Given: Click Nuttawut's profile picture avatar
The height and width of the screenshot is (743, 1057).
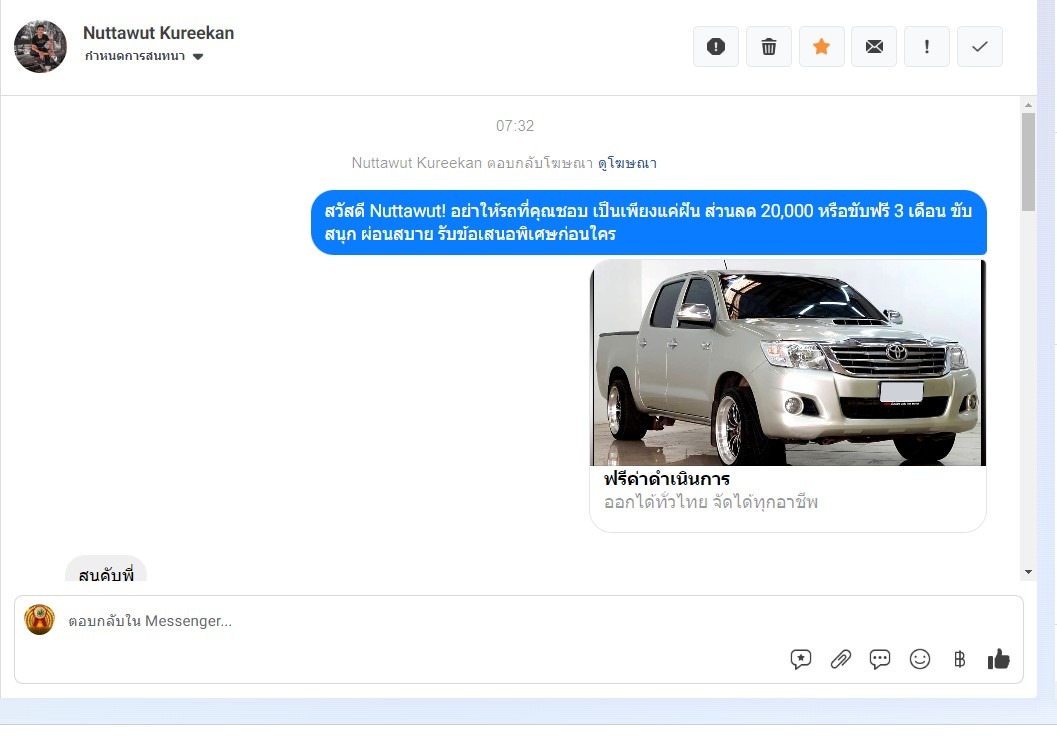Looking at the screenshot, I should (x=40, y=46).
